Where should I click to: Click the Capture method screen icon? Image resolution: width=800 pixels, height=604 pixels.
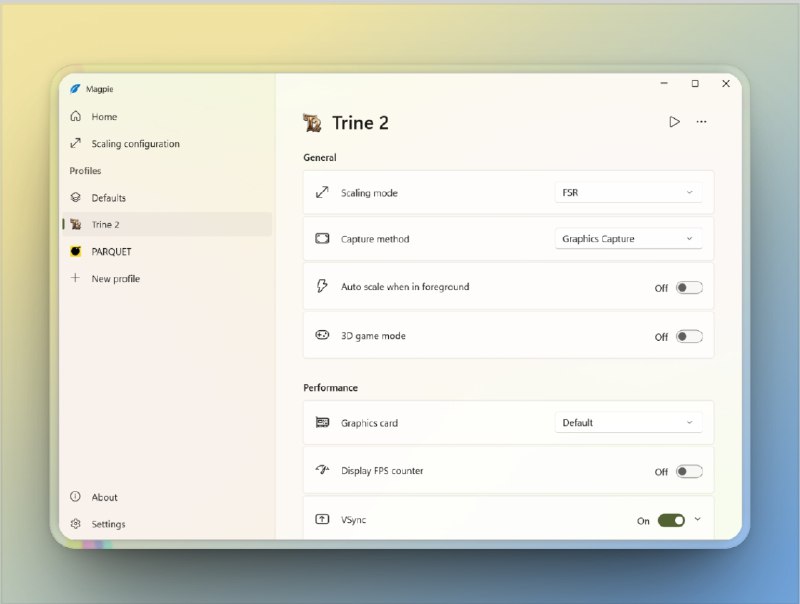click(x=322, y=239)
